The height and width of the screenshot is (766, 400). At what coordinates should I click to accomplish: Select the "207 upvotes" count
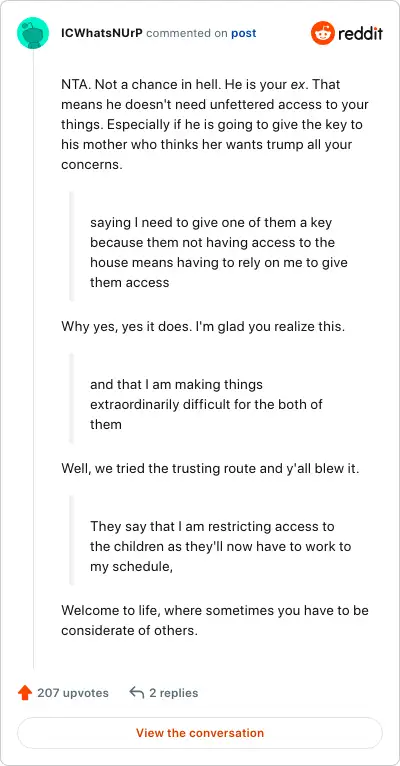[x=73, y=693]
